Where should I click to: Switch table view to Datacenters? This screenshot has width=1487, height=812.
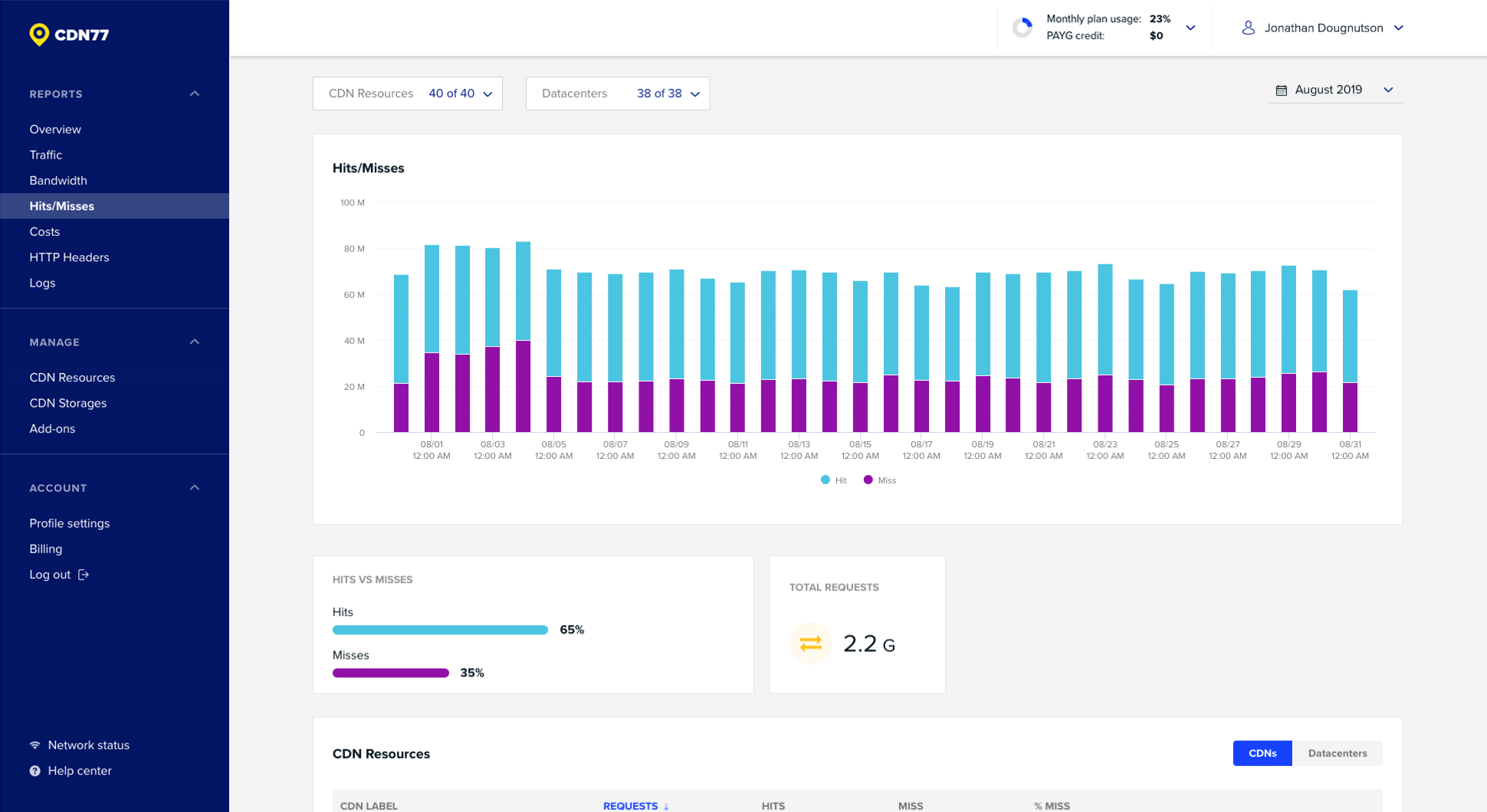[x=1337, y=753]
